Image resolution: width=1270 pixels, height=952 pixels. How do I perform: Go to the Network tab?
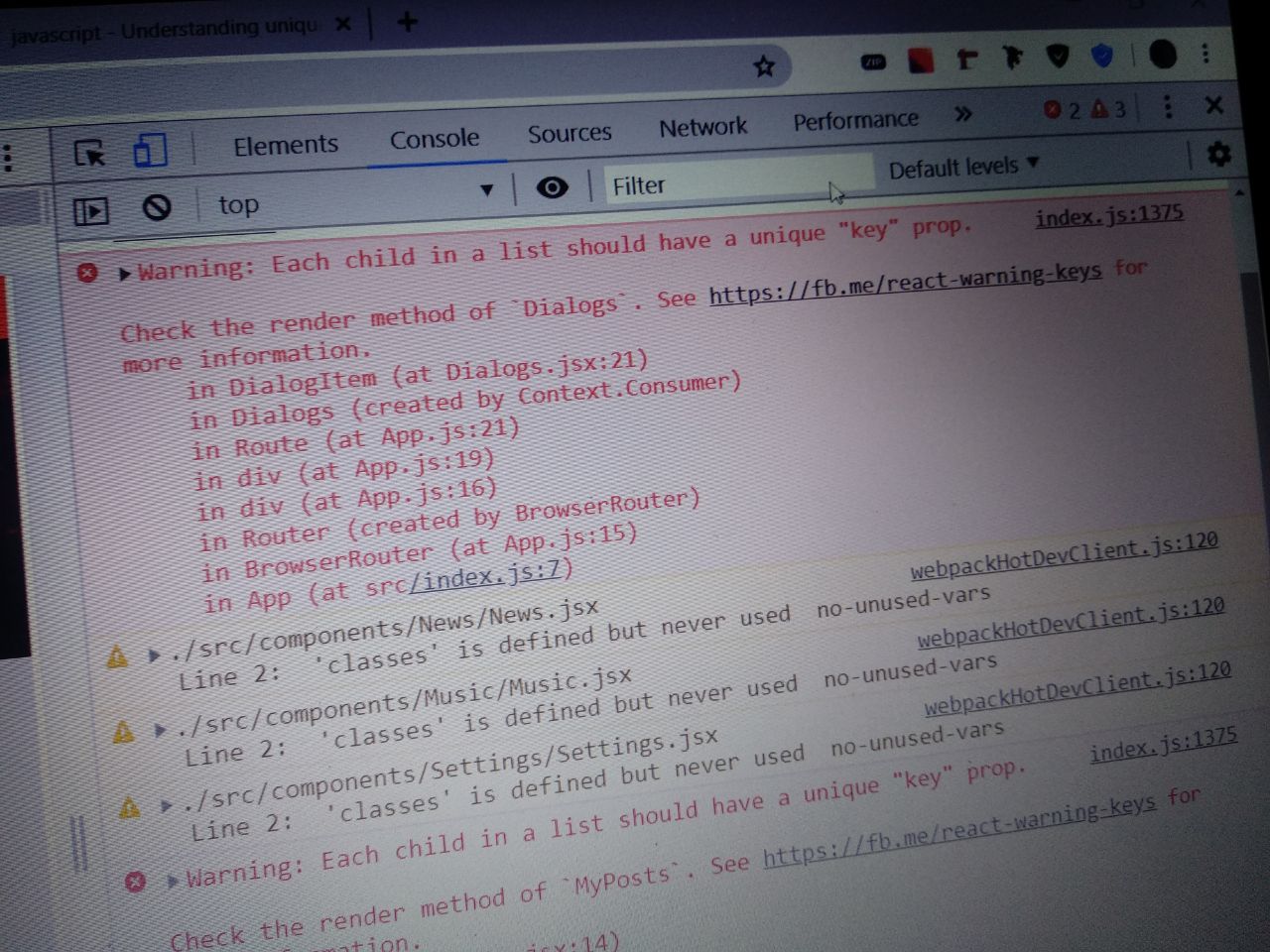tap(703, 126)
